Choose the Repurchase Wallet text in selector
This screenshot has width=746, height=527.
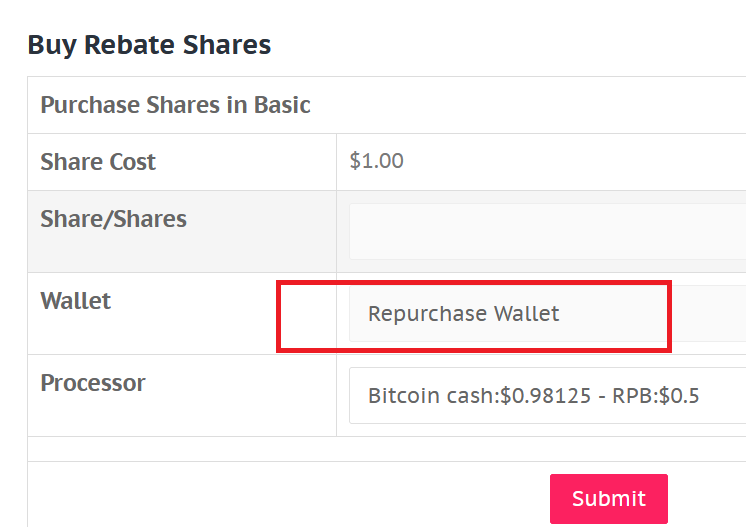tap(463, 313)
